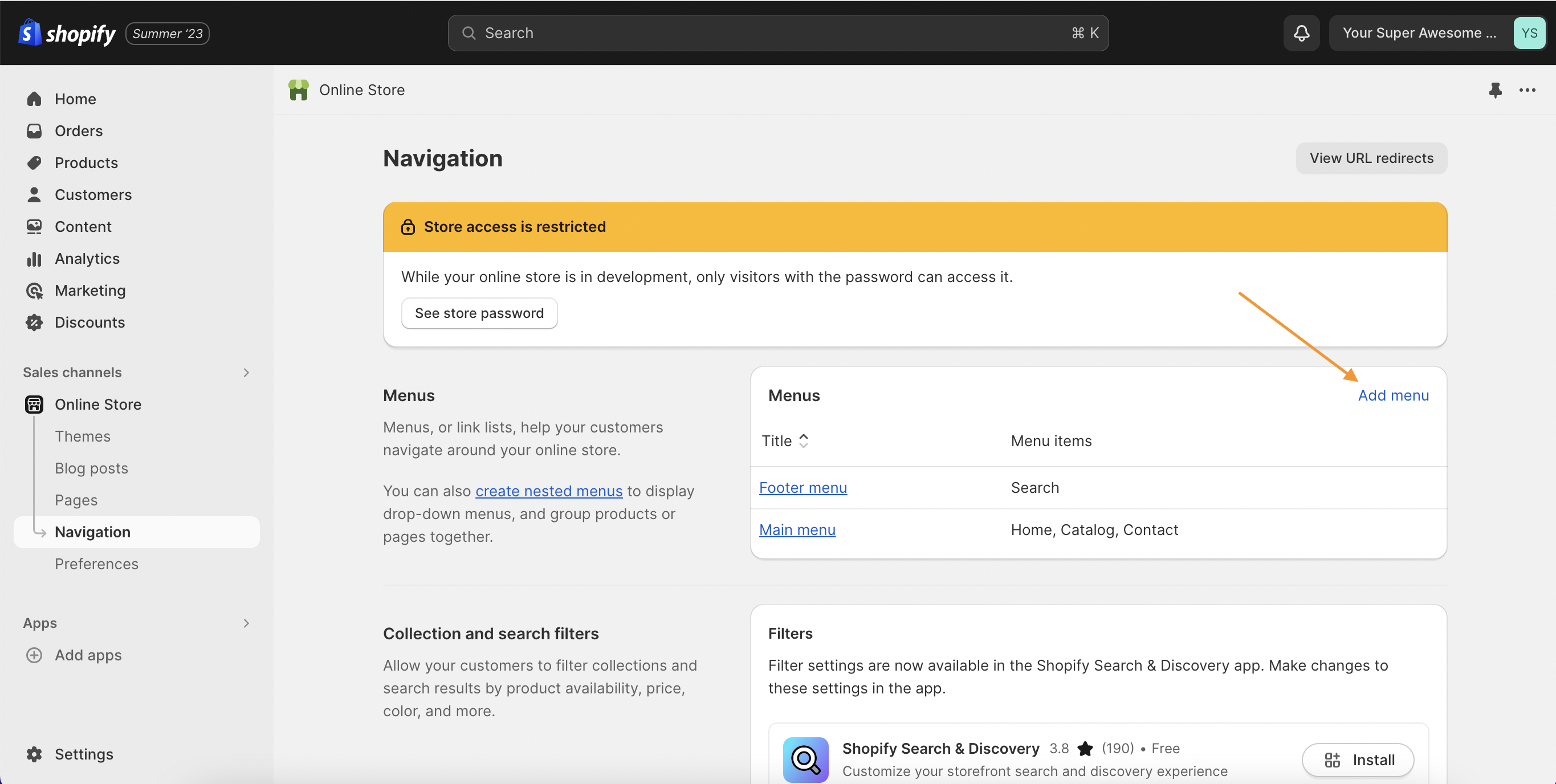The width and height of the screenshot is (1556, 784).
Task: Click See store password
Action: coord(479,313)
